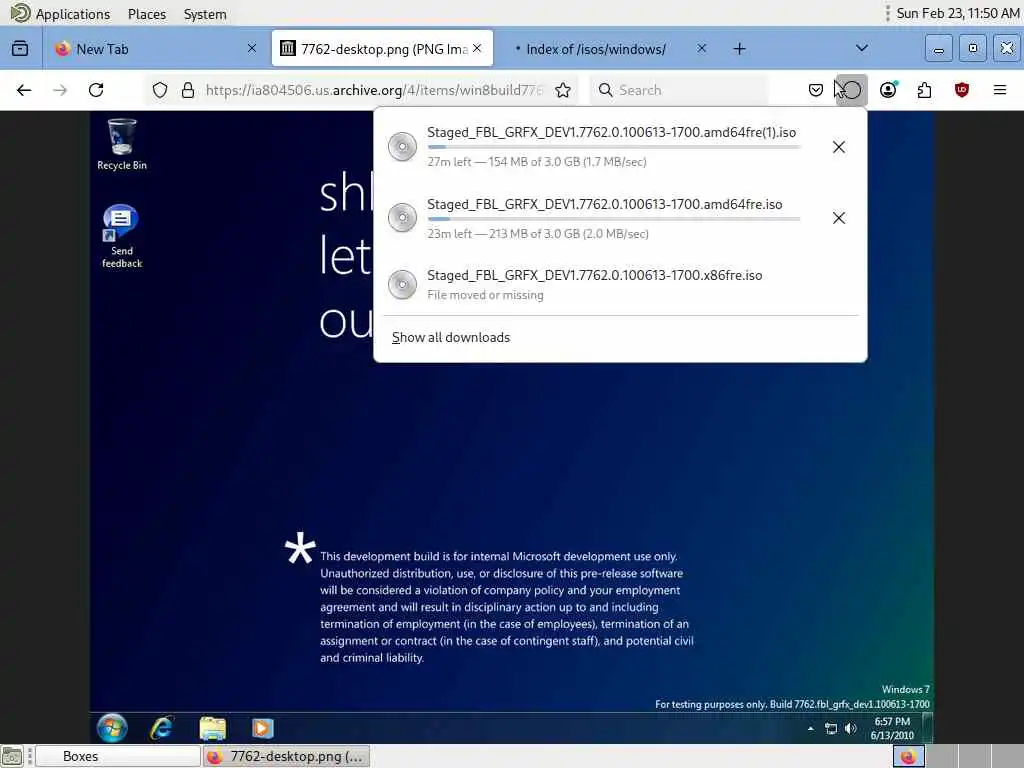Screen dimensions: 1024x768
Task: Open Firefox account menu
Action: (x=888, y=90)
